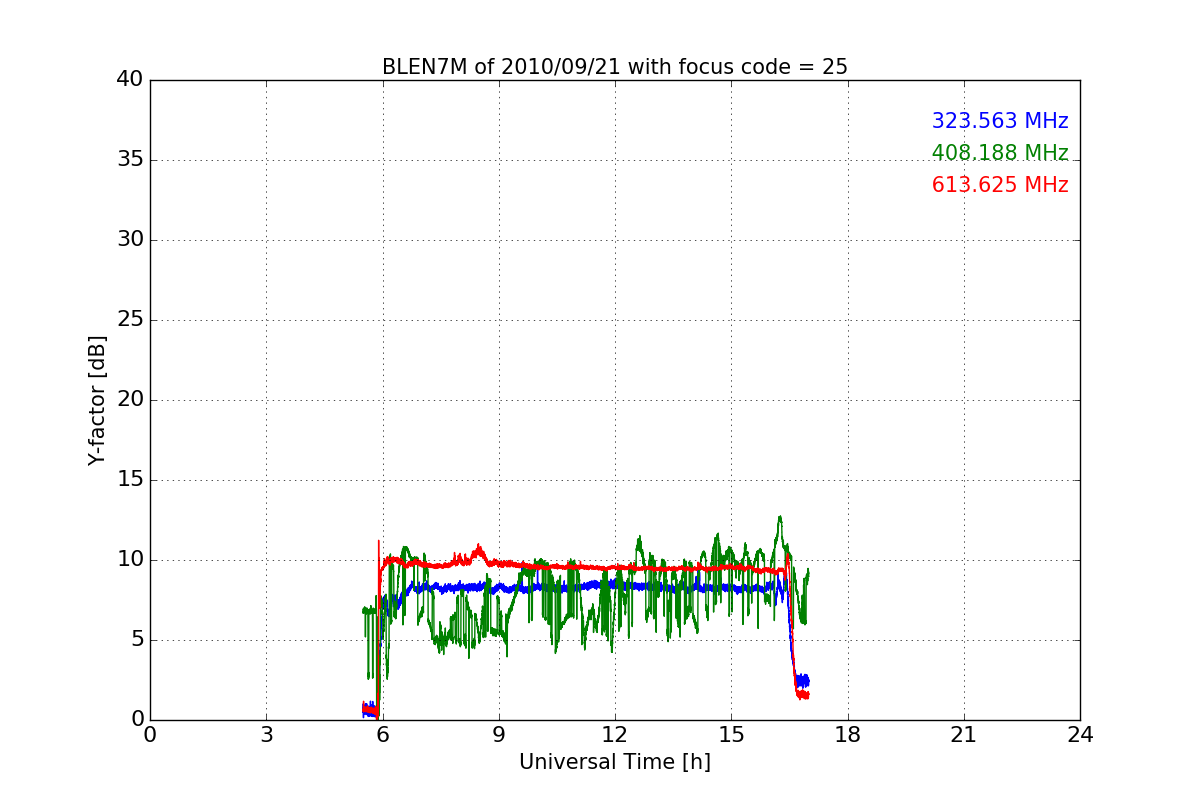Click the 'Y-factor [dB]' axis label

click(97, 400)
